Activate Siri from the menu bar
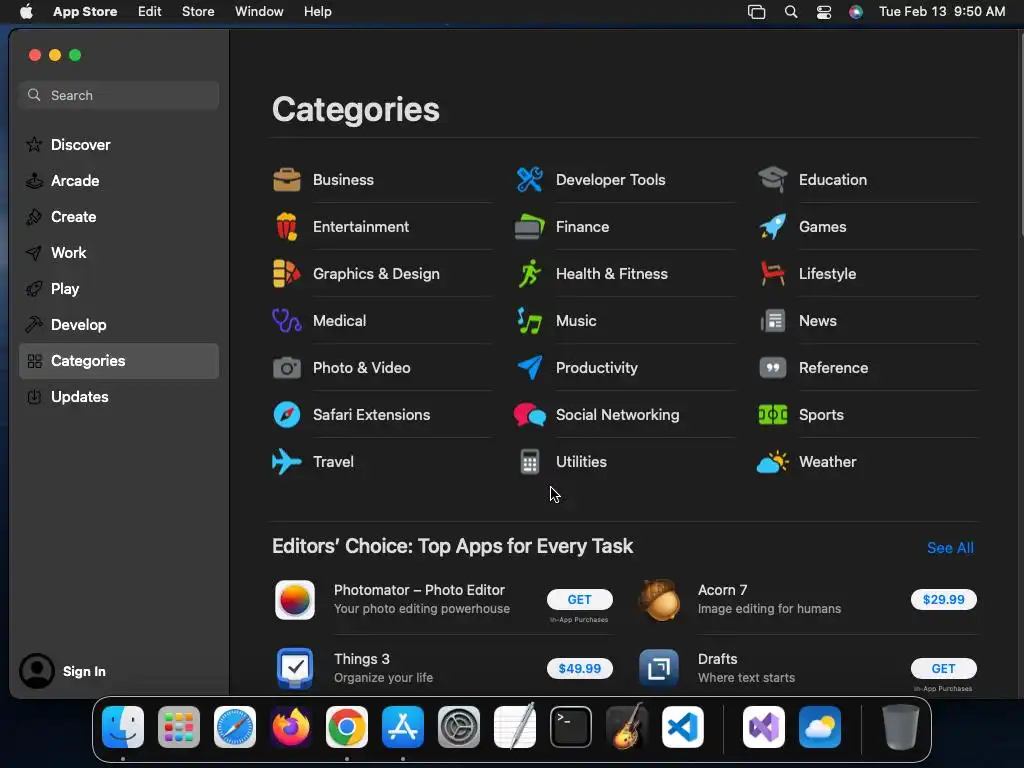Image resolution: width=1024 pixels, height=768 pixels. (x=856, y=12)
